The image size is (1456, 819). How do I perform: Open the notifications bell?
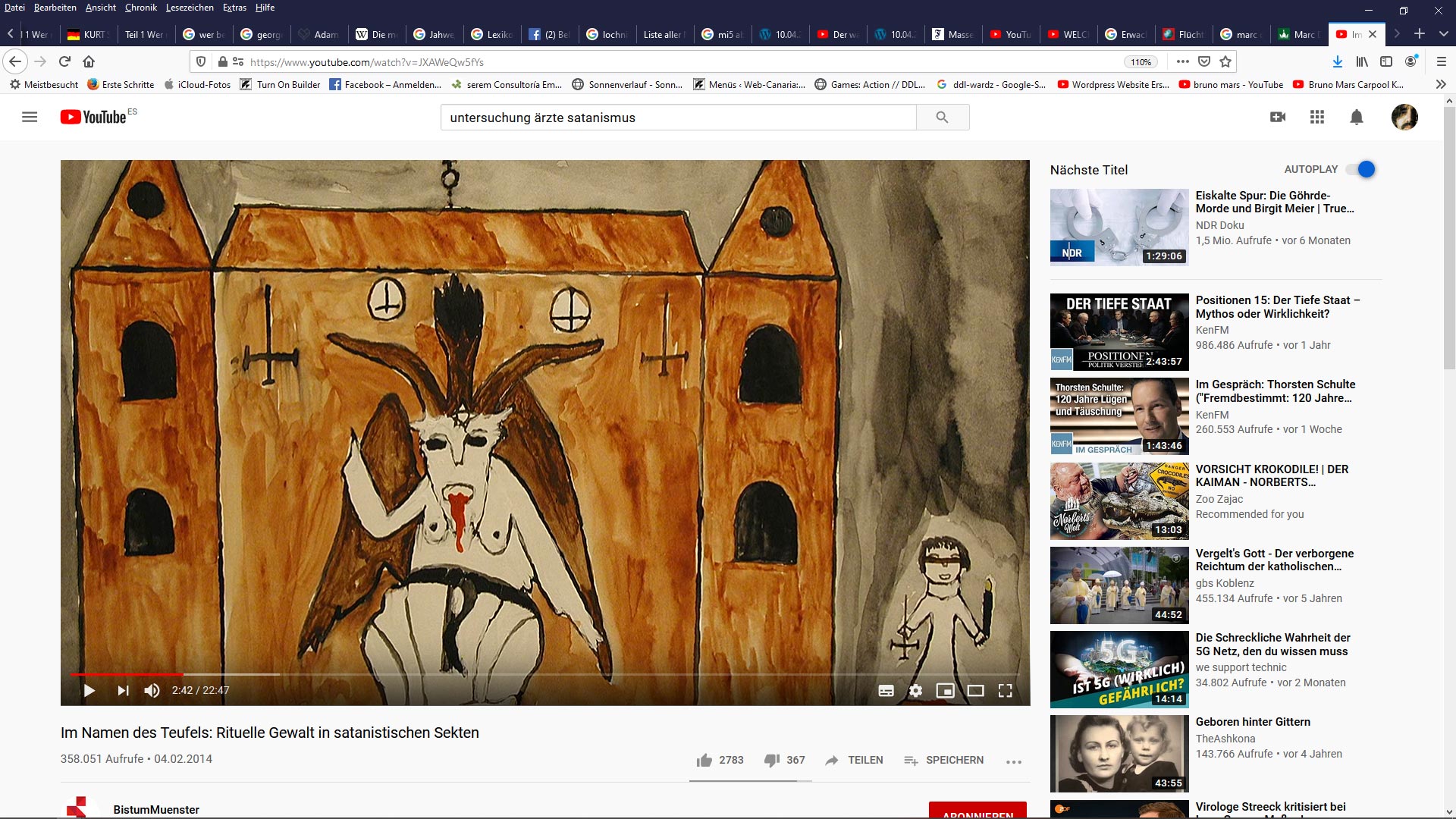pos(1357,118)
